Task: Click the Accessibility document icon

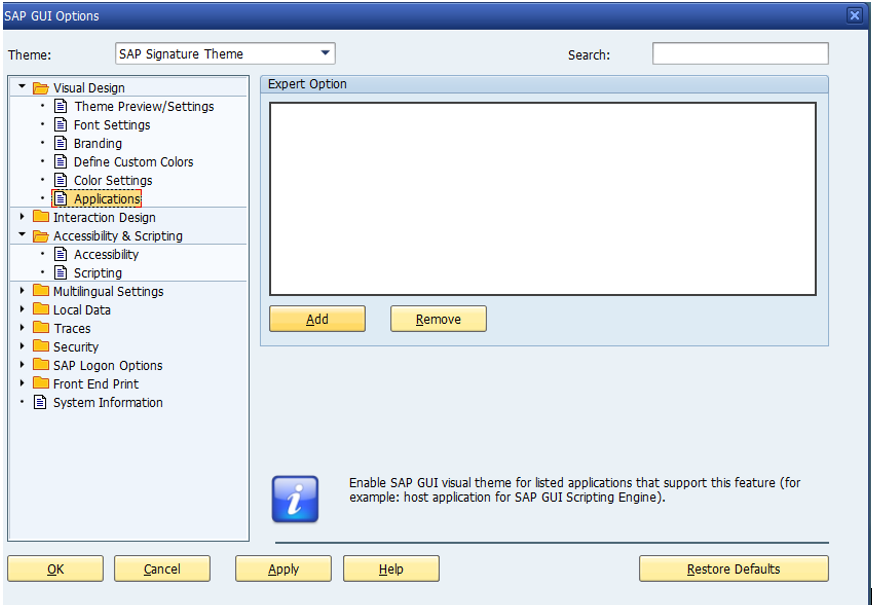Action: 61,254
